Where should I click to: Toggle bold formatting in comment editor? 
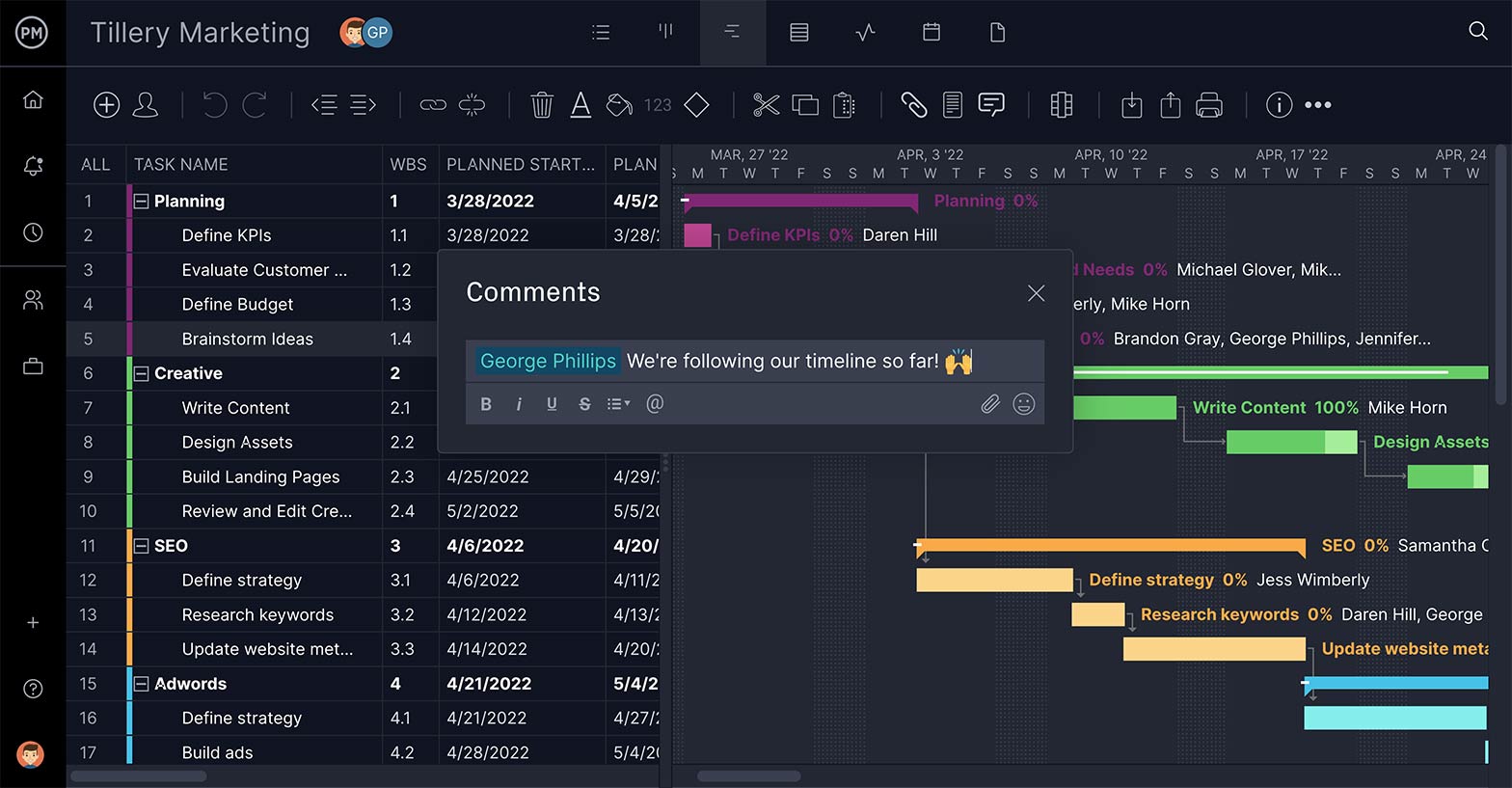[486, 404]
